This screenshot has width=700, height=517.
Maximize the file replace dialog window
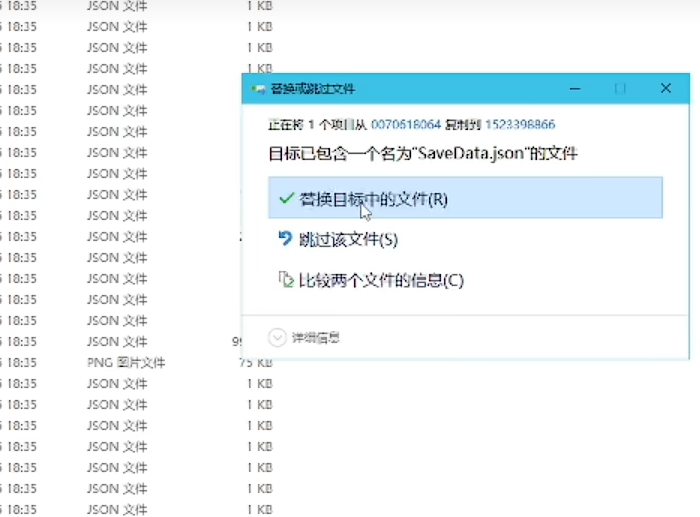click(620, 88)
